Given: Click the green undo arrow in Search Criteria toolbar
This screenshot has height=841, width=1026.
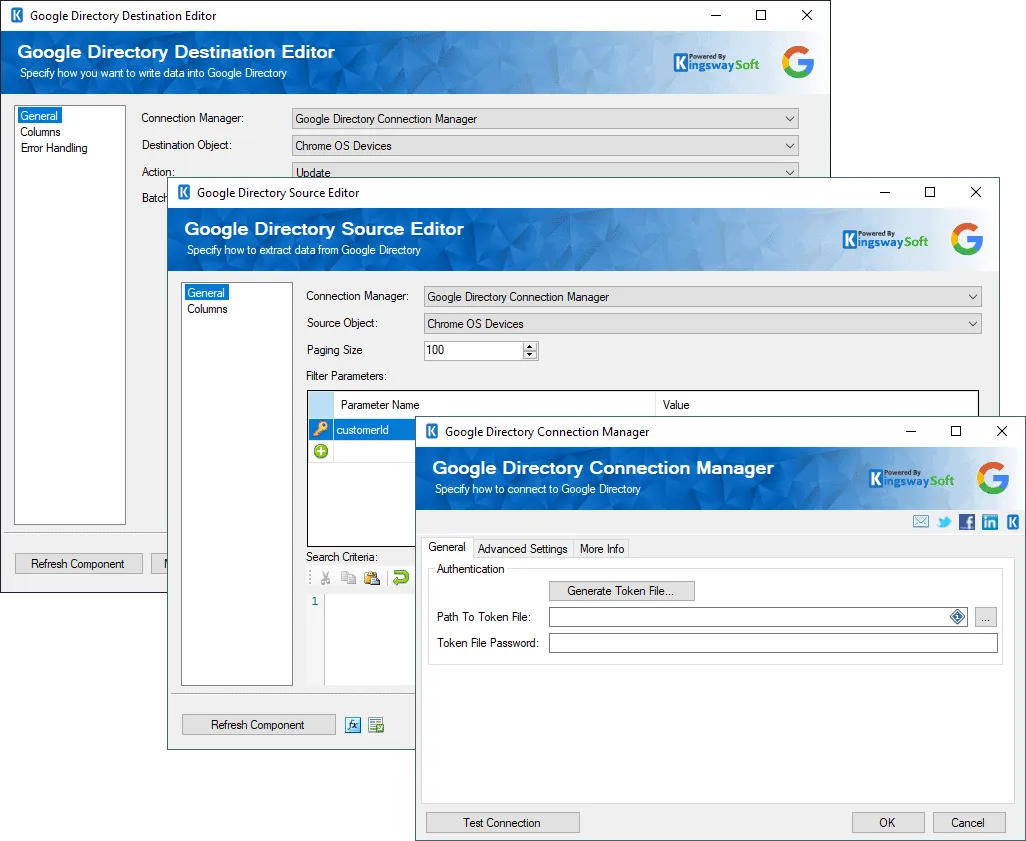Looking at the screenshot, I should click(400, 577).
